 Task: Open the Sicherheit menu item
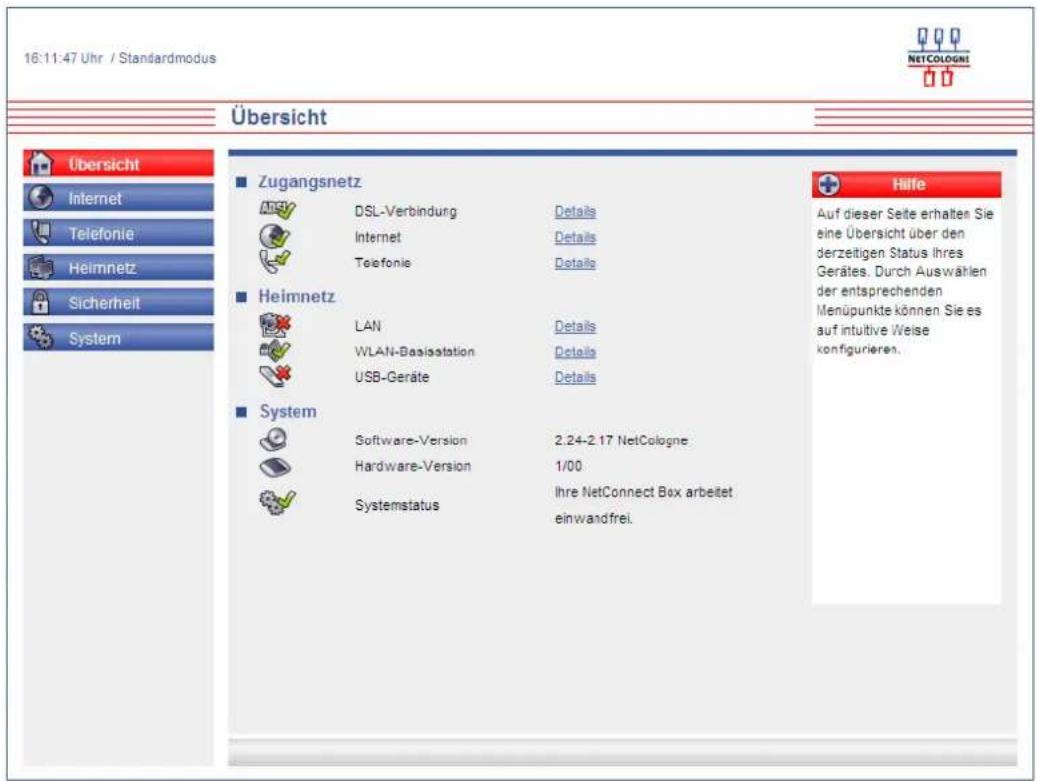(x=118, y=302)
